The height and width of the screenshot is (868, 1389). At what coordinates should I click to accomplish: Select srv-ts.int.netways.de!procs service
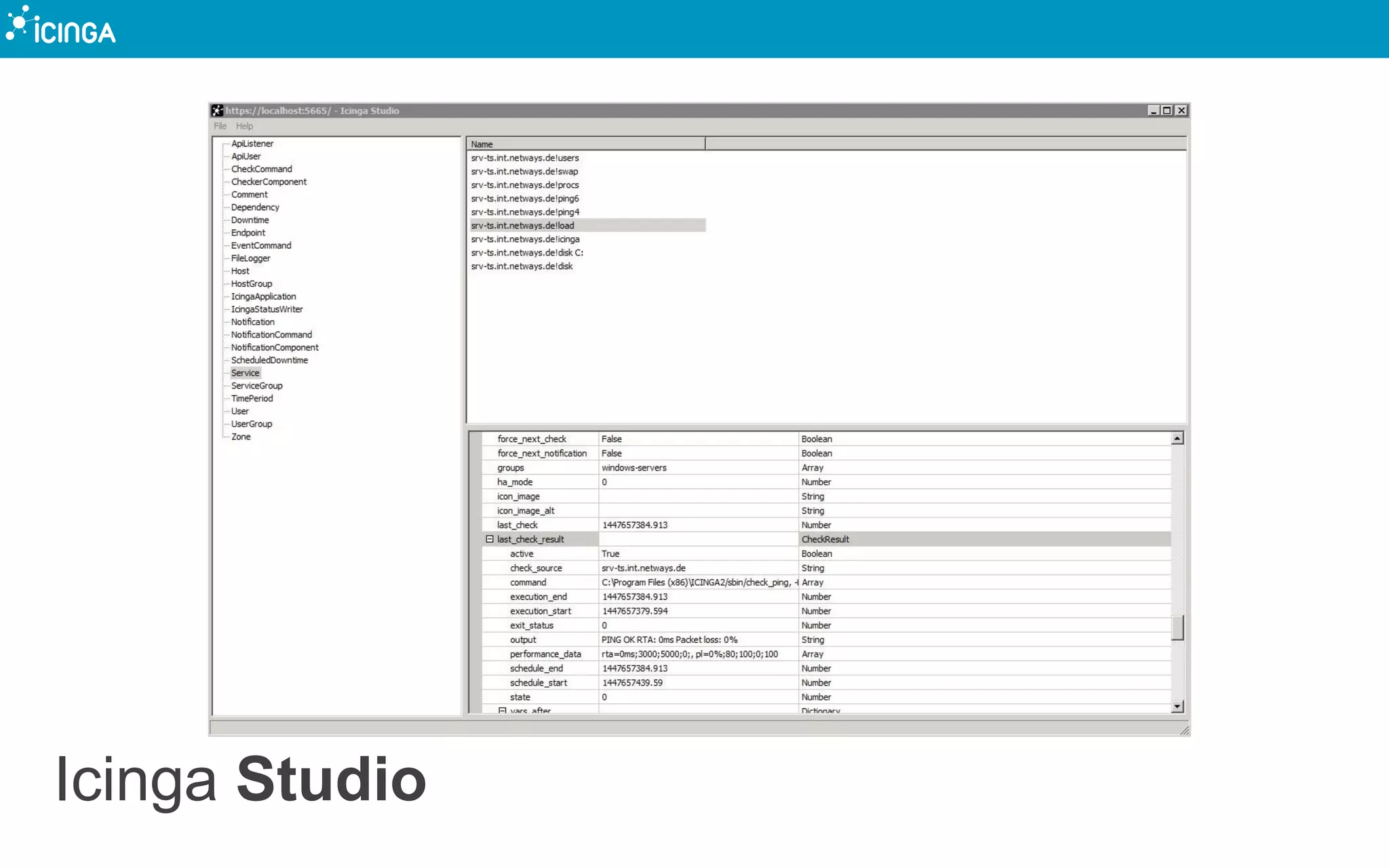click(525, 185)
